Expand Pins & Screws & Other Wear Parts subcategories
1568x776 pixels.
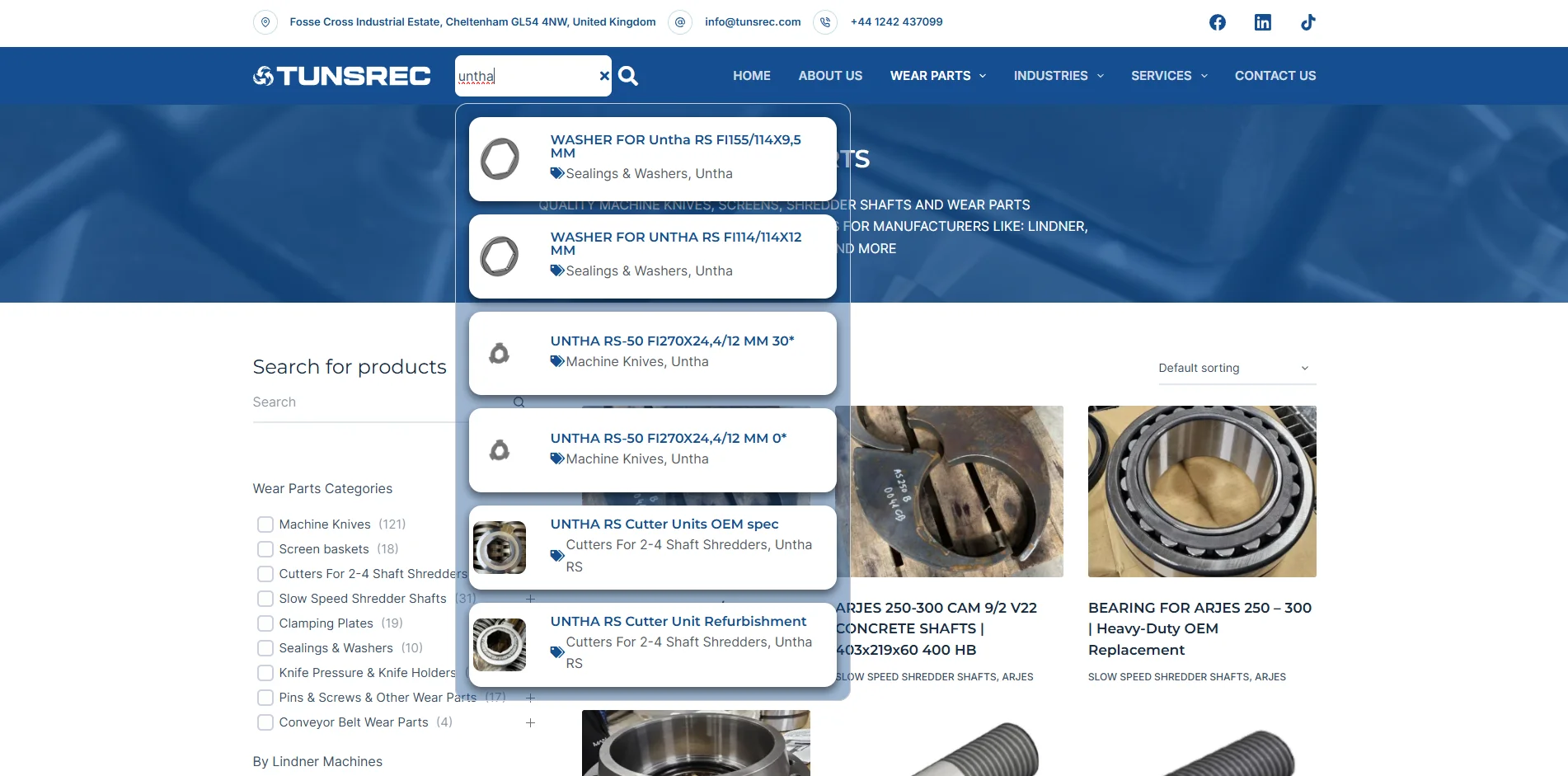[530, 698]
